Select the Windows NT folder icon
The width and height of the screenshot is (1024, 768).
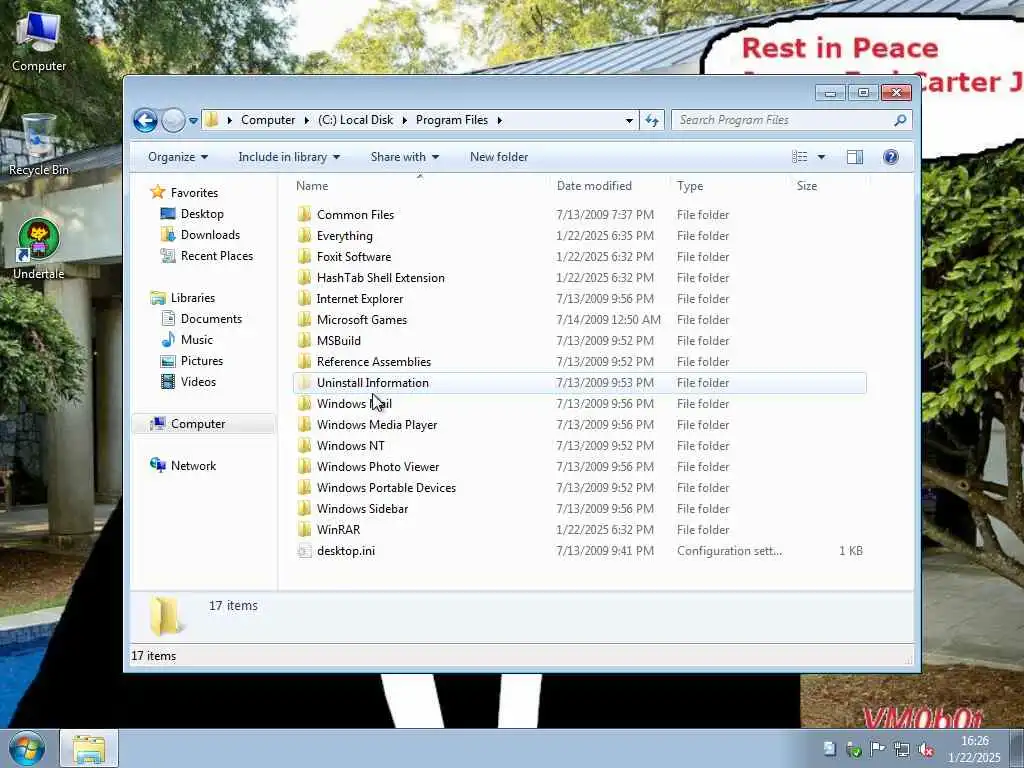[x=304, y=445]
